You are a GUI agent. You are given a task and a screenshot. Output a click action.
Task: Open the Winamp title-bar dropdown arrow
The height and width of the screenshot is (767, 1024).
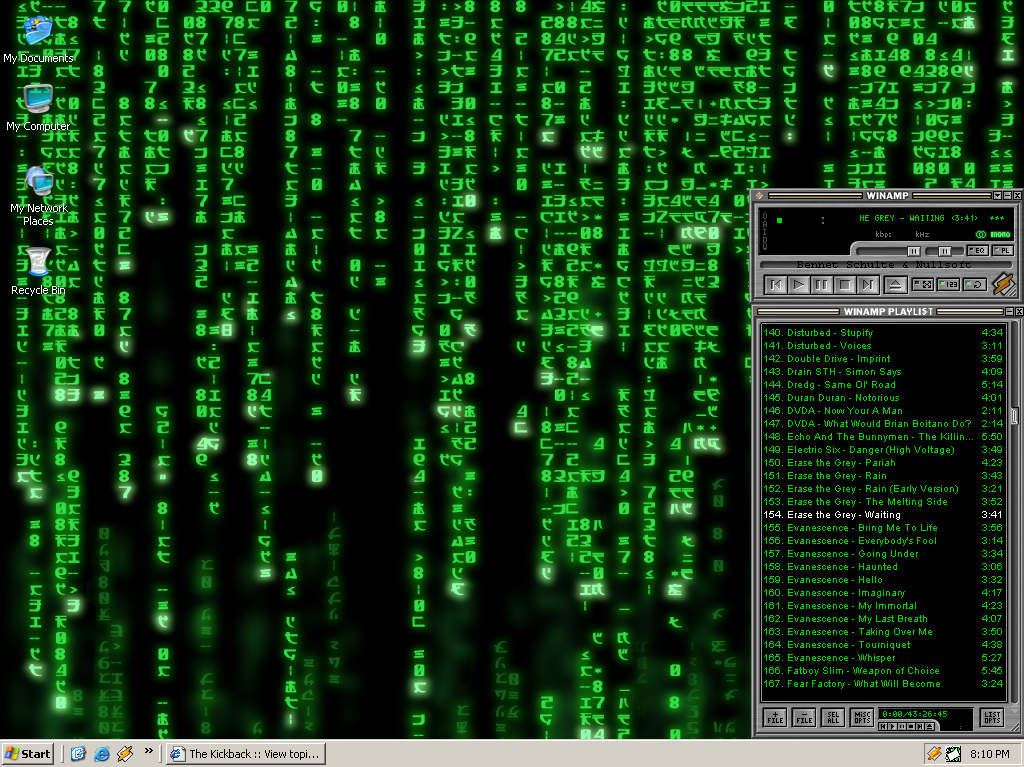997,195
